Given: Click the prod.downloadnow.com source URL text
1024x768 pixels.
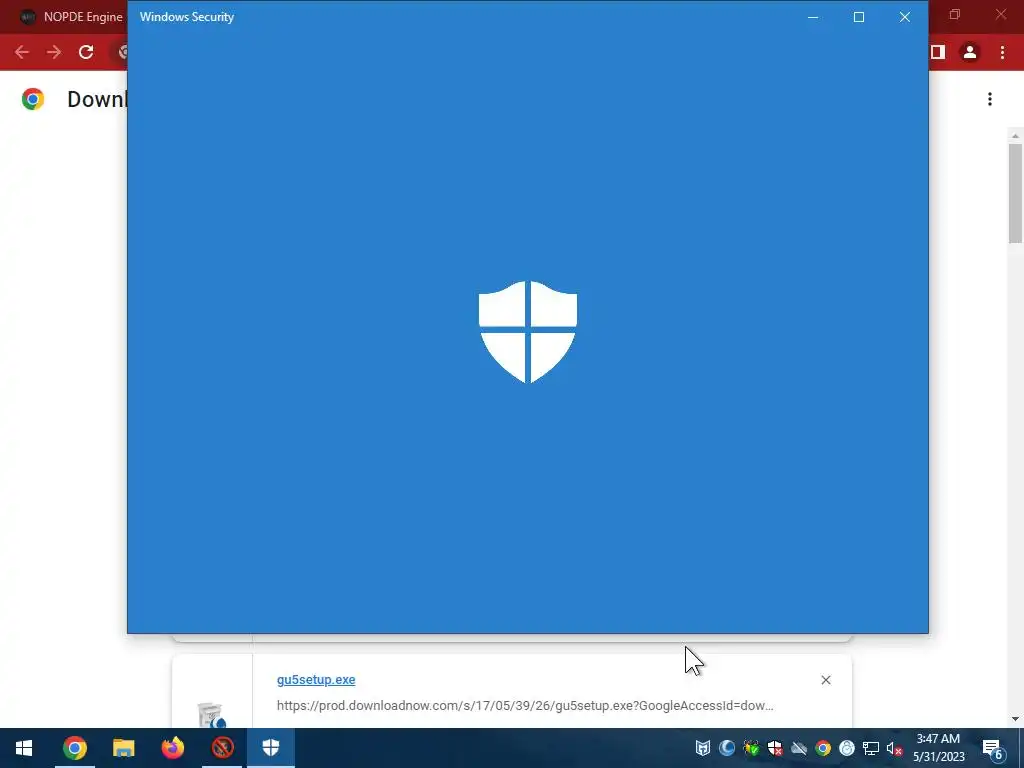Looking at the screenshot, I should pyautogui.click(x=525, y=705).
